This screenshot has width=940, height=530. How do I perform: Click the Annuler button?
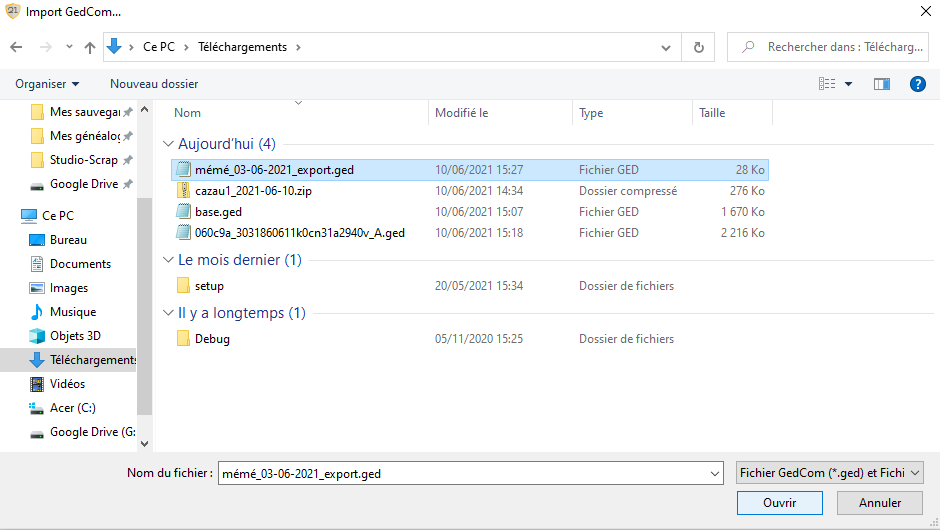coord(880,503)
